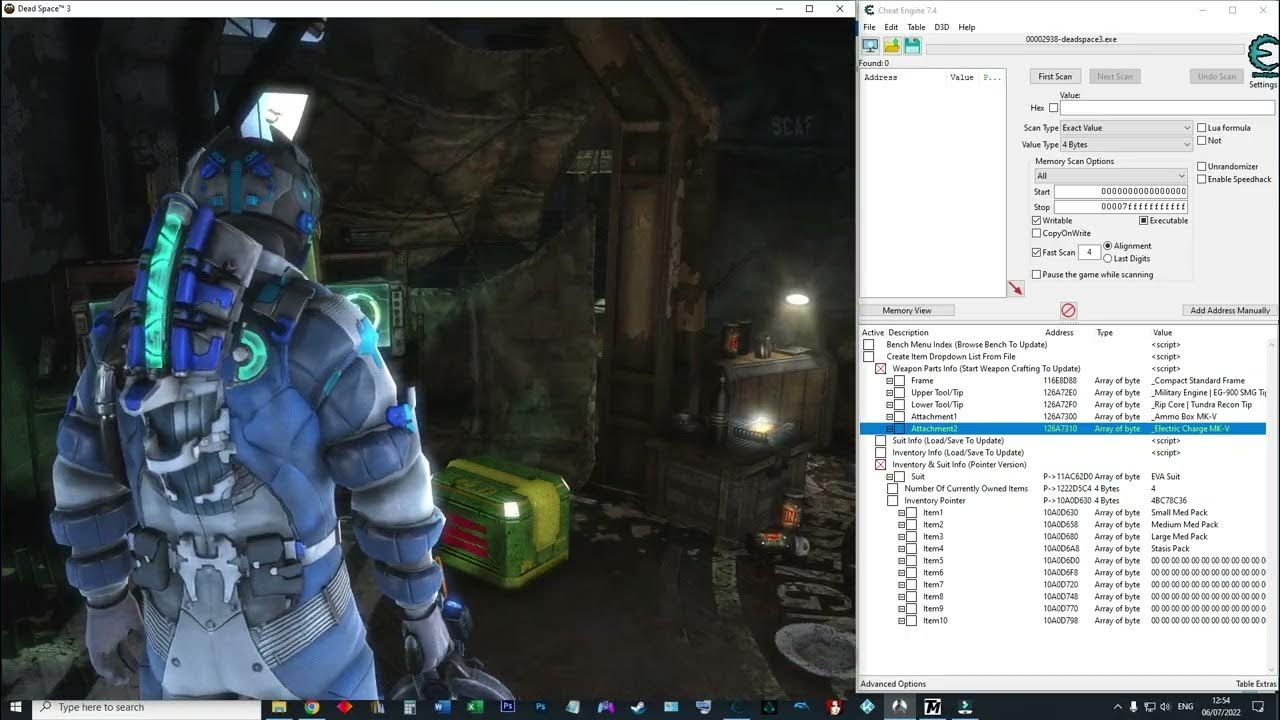Open the memory region All dropdown
This screenshot has width=1280, height=720.
coord(1111,176)
